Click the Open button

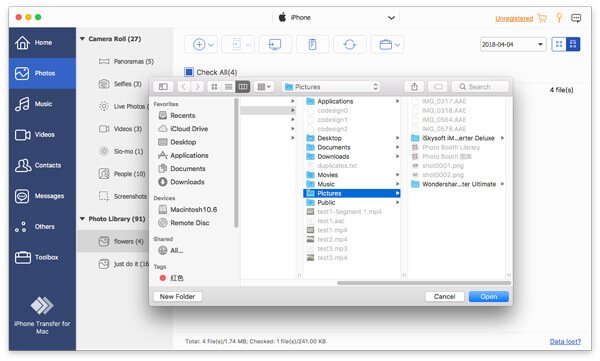pos(489,296)
